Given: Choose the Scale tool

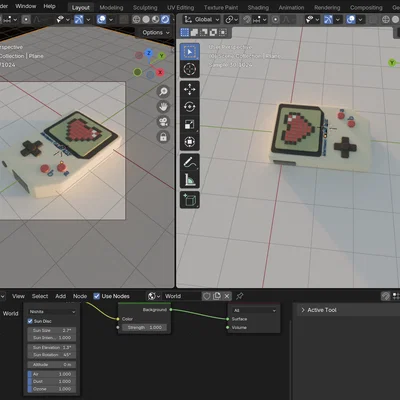Looking at the screenshot, I should [190, 124].
